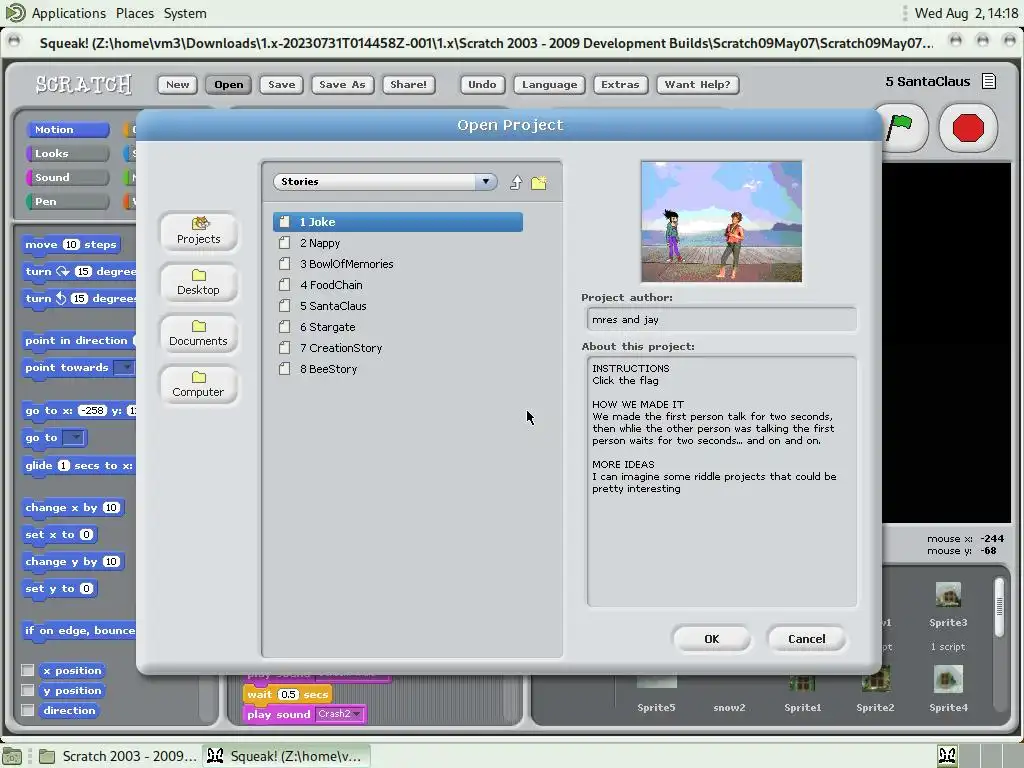
Task: Click Project author text field
Action: pos(722,319)
